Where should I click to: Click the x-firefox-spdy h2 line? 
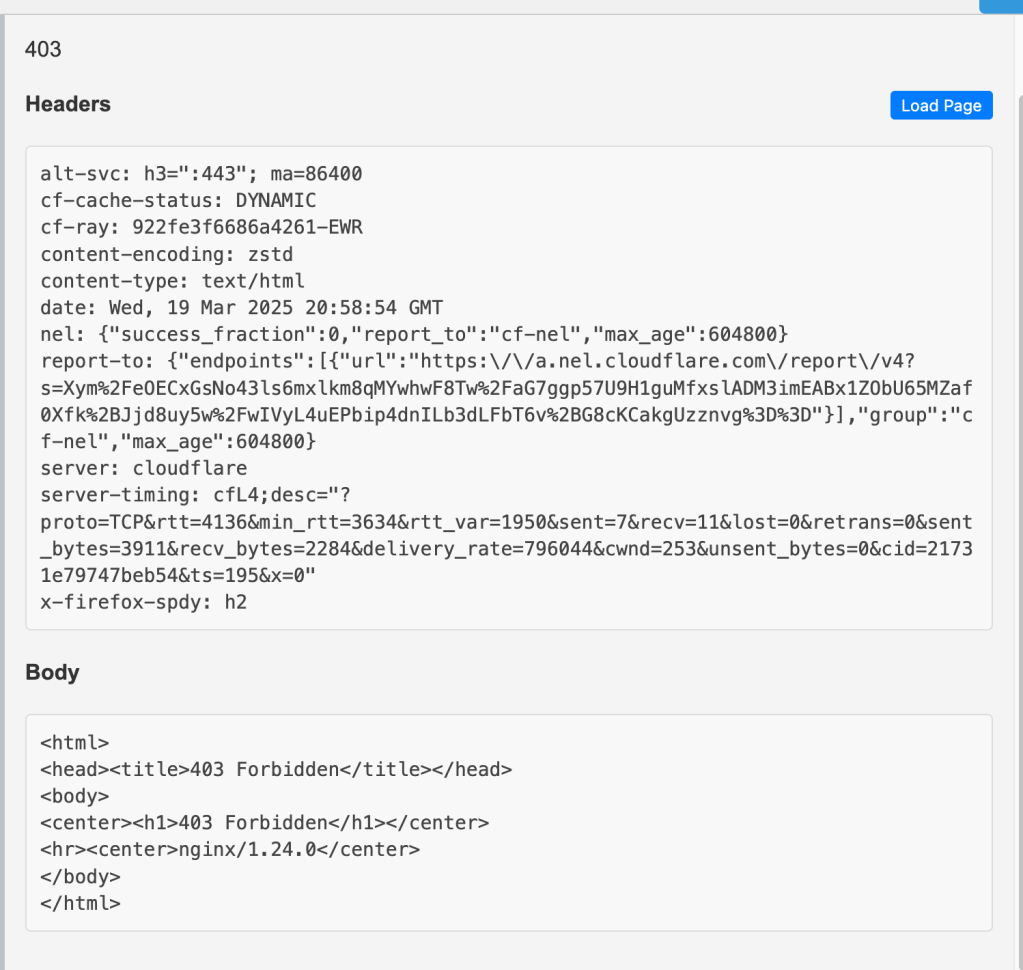pyautogui.click(x=143, y=602)
